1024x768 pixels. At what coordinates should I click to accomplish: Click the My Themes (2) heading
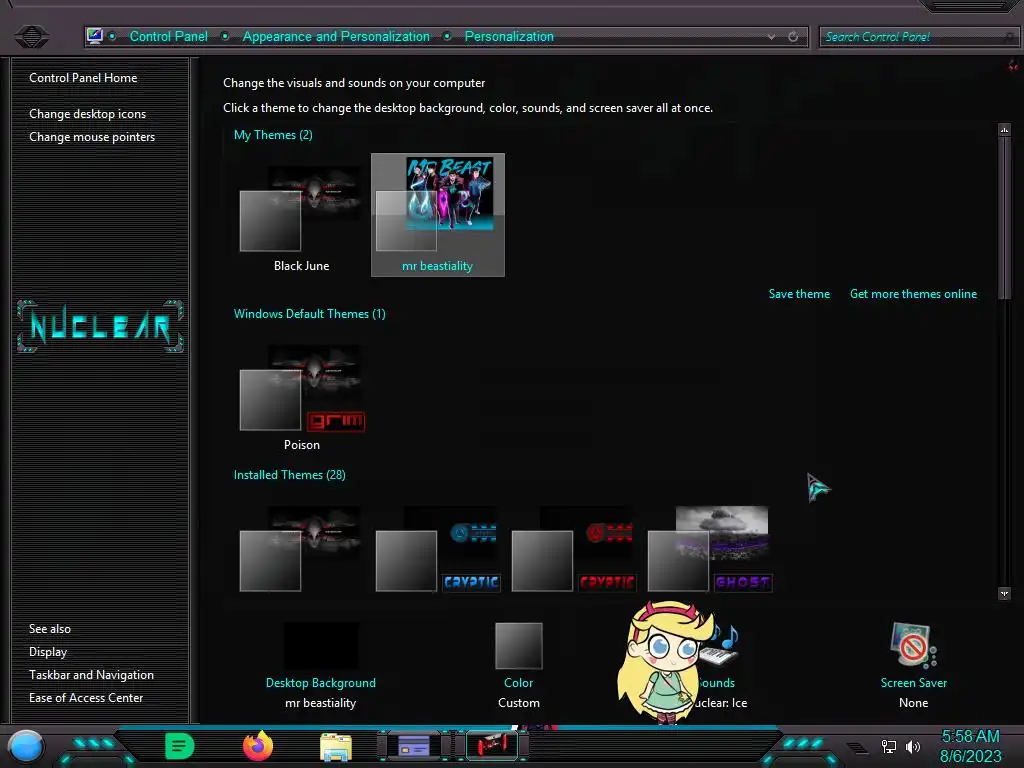273,135
